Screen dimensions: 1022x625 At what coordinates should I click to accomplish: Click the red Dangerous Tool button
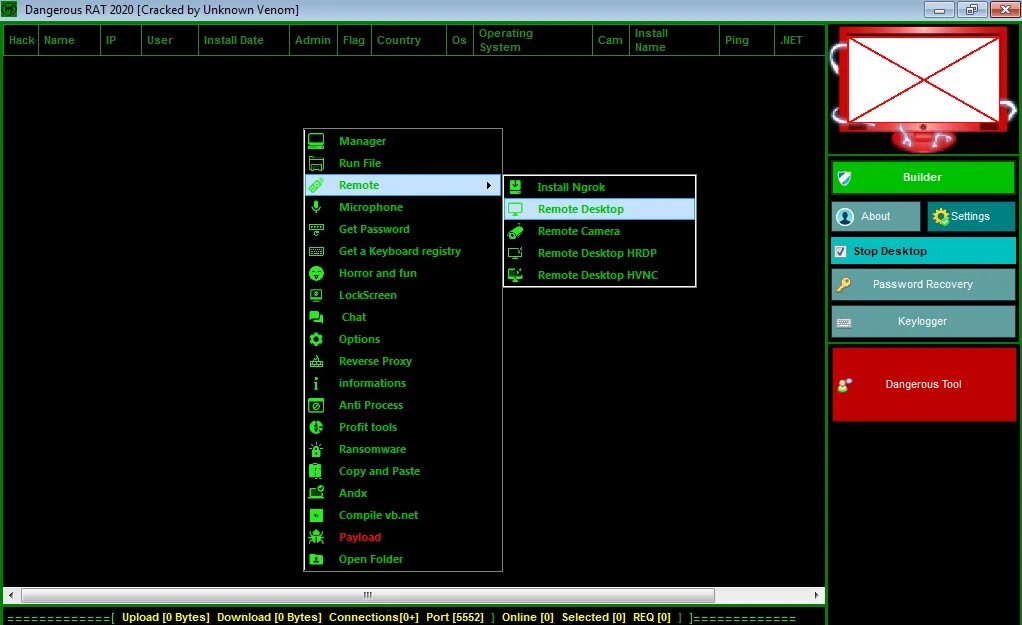point(924,385)
